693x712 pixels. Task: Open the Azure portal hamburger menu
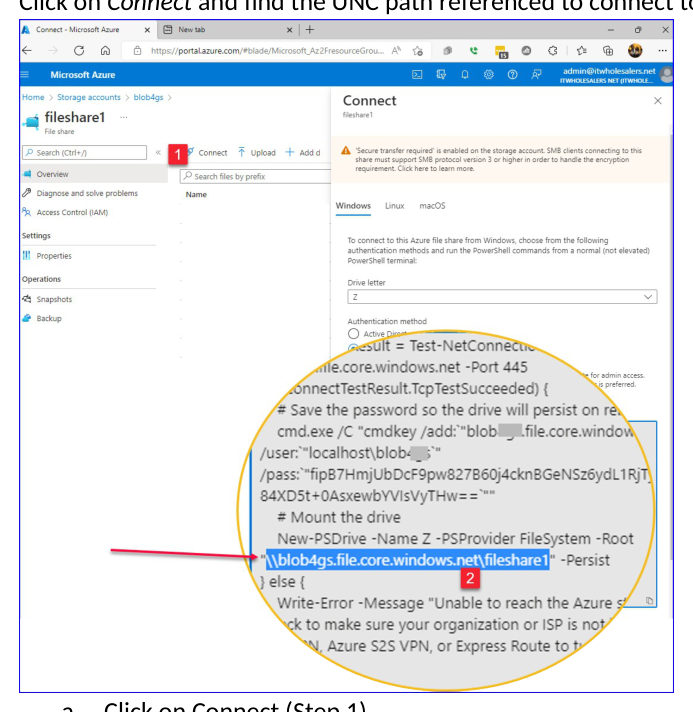pos(25,74)
